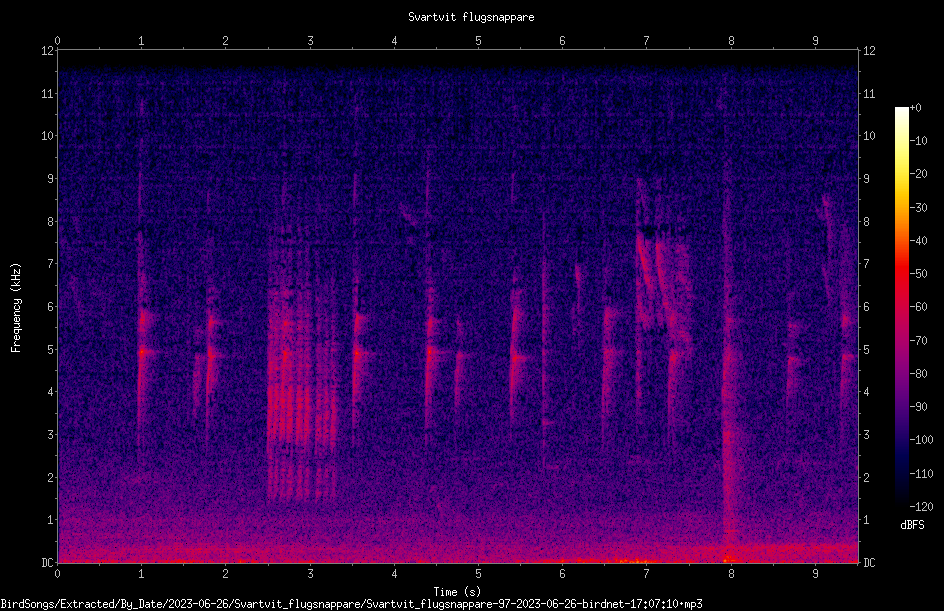
Task: Click the 'DC' label on right frequency axis
Action: (x=869, y=562)
